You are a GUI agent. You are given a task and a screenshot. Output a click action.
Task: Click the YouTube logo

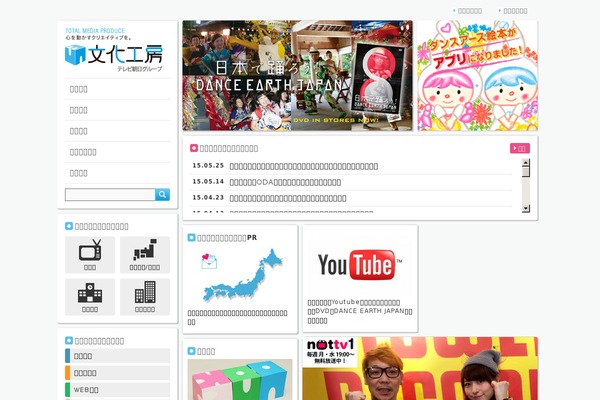(x=360, y=265)
